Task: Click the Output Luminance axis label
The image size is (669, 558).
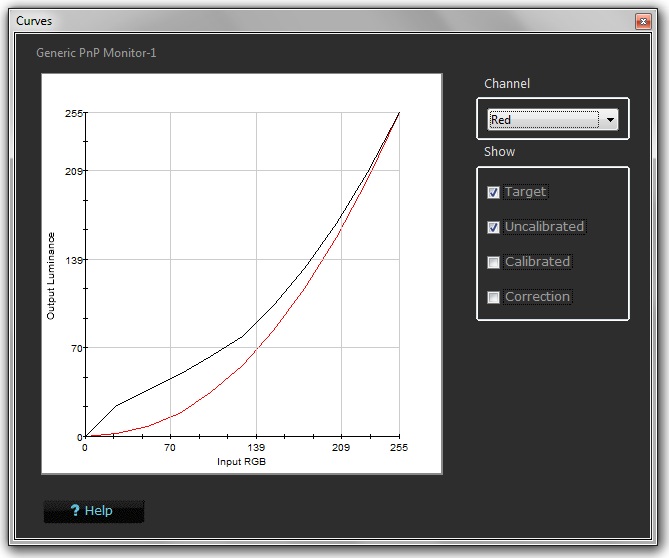Action: 51,276
